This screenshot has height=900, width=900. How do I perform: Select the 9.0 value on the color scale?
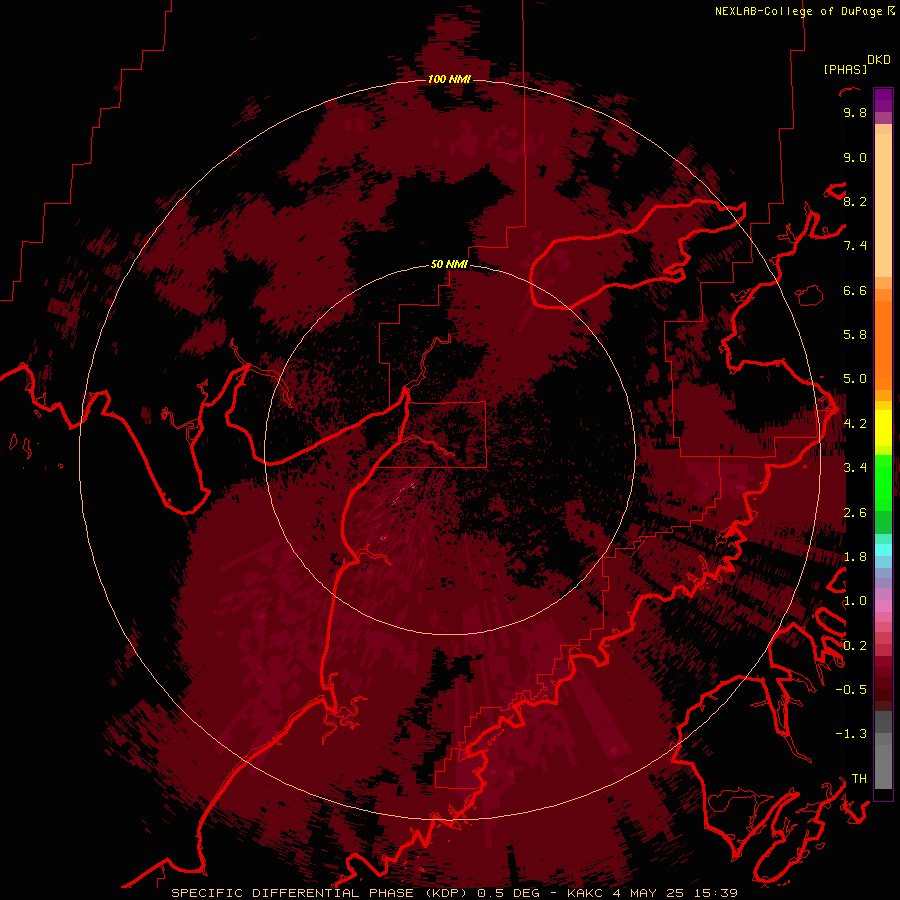pos(855,157)
